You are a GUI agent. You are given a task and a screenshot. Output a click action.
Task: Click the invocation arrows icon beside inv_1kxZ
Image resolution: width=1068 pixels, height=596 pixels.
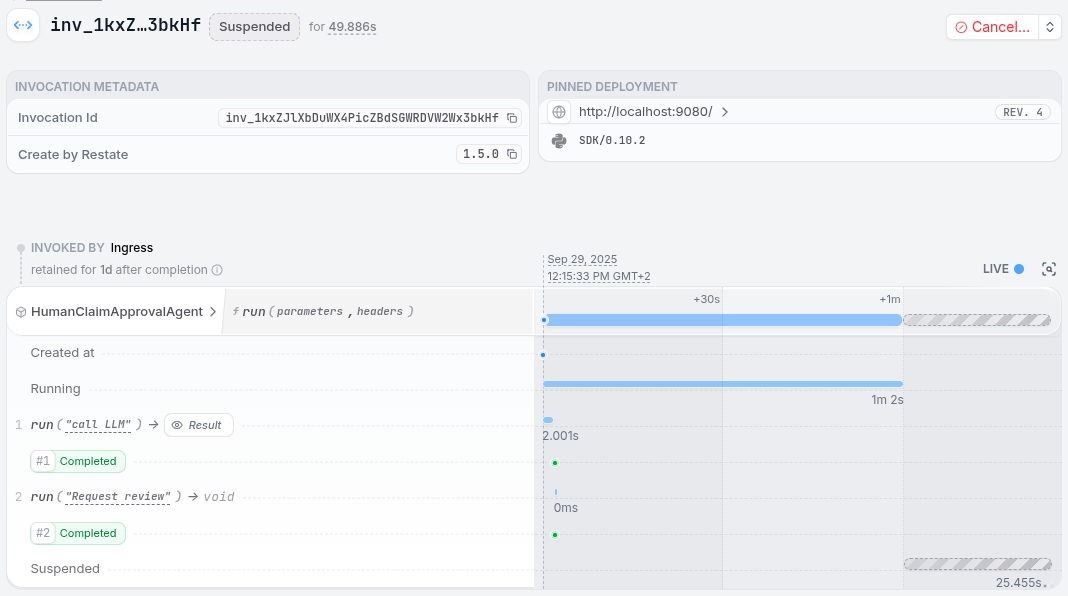pyautogui.click(x=23, y=26)
